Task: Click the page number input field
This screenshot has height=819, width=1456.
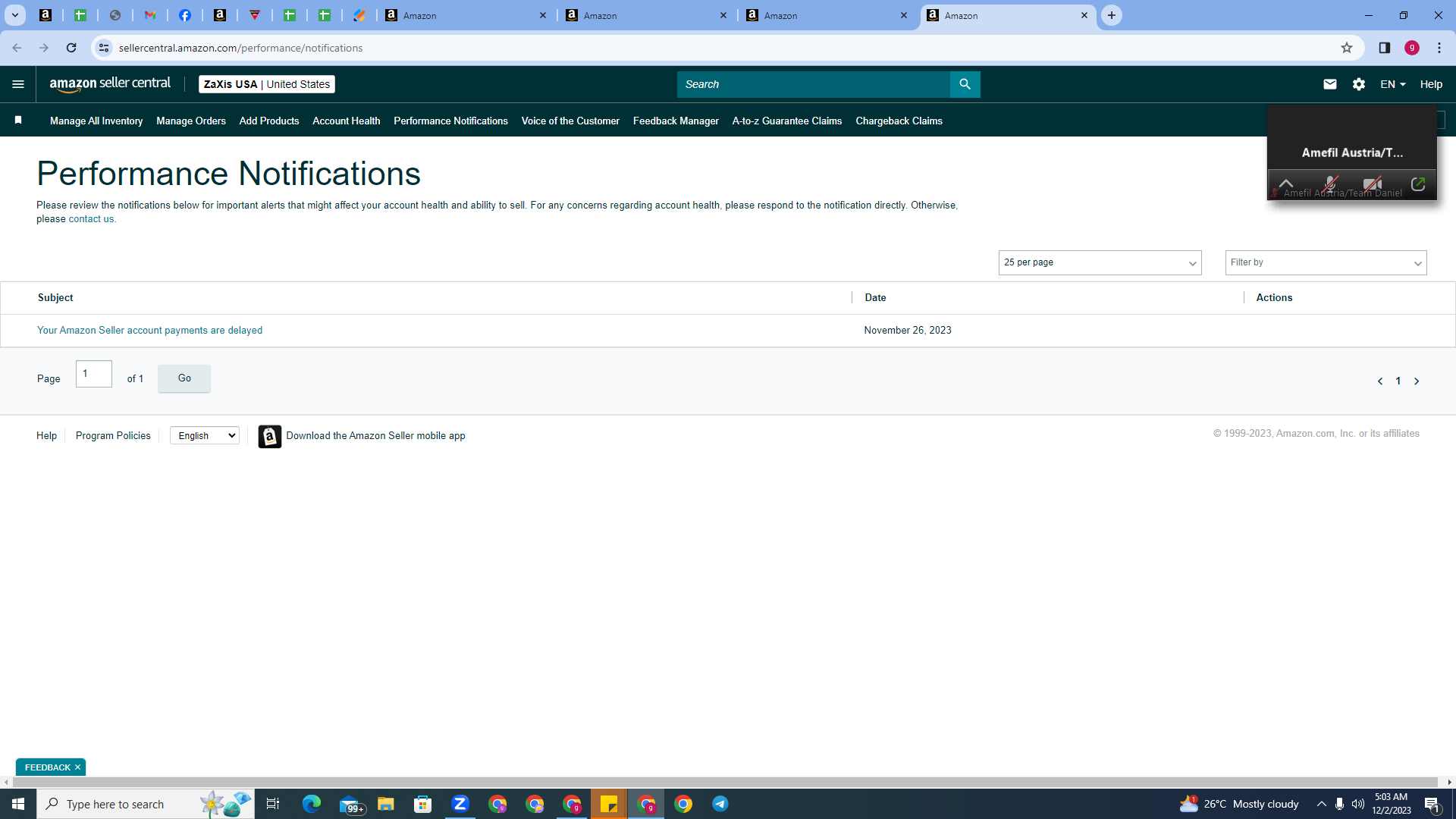Action: (x=94, y=374)
